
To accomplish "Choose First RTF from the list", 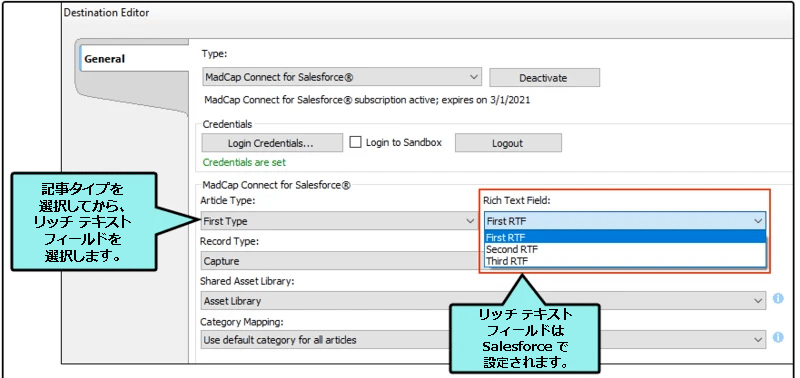I will (625, 237).
